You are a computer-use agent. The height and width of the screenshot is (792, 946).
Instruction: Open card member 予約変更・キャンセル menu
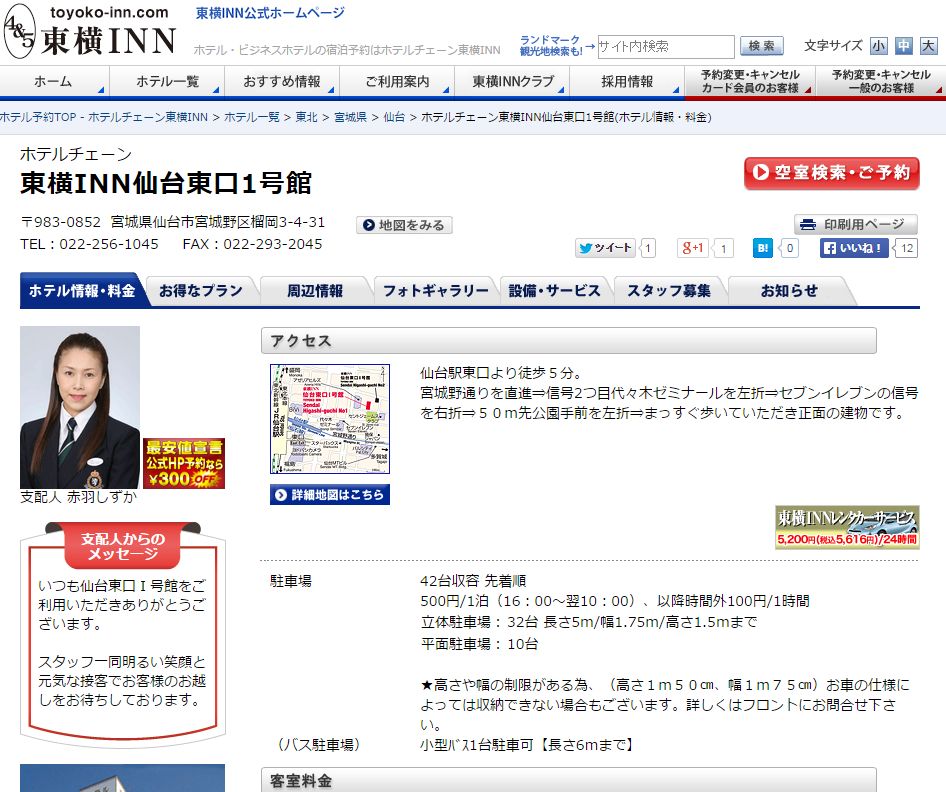pyautogui.click(x=750, y=81)
